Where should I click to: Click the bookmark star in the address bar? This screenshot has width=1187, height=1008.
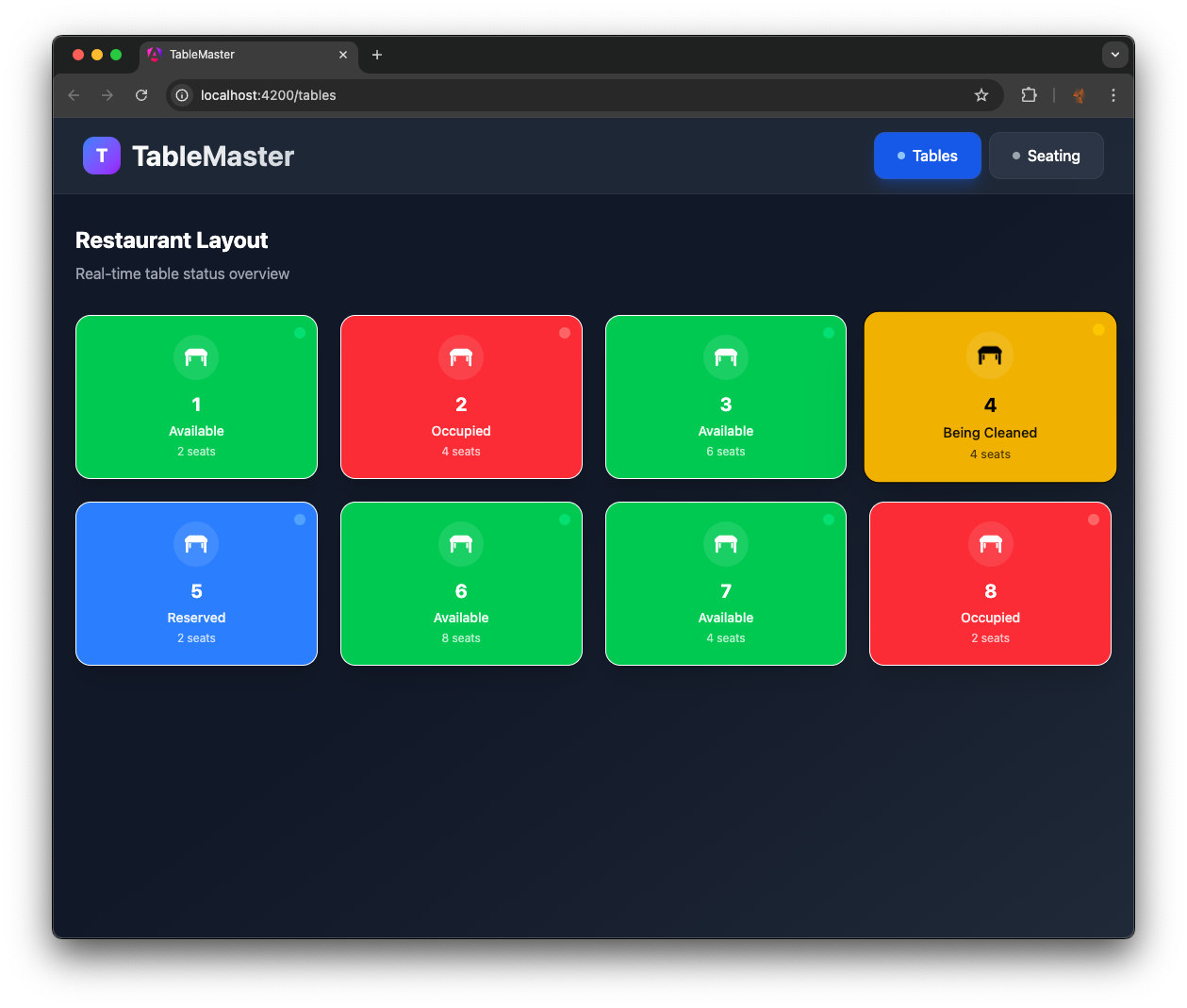981,95
